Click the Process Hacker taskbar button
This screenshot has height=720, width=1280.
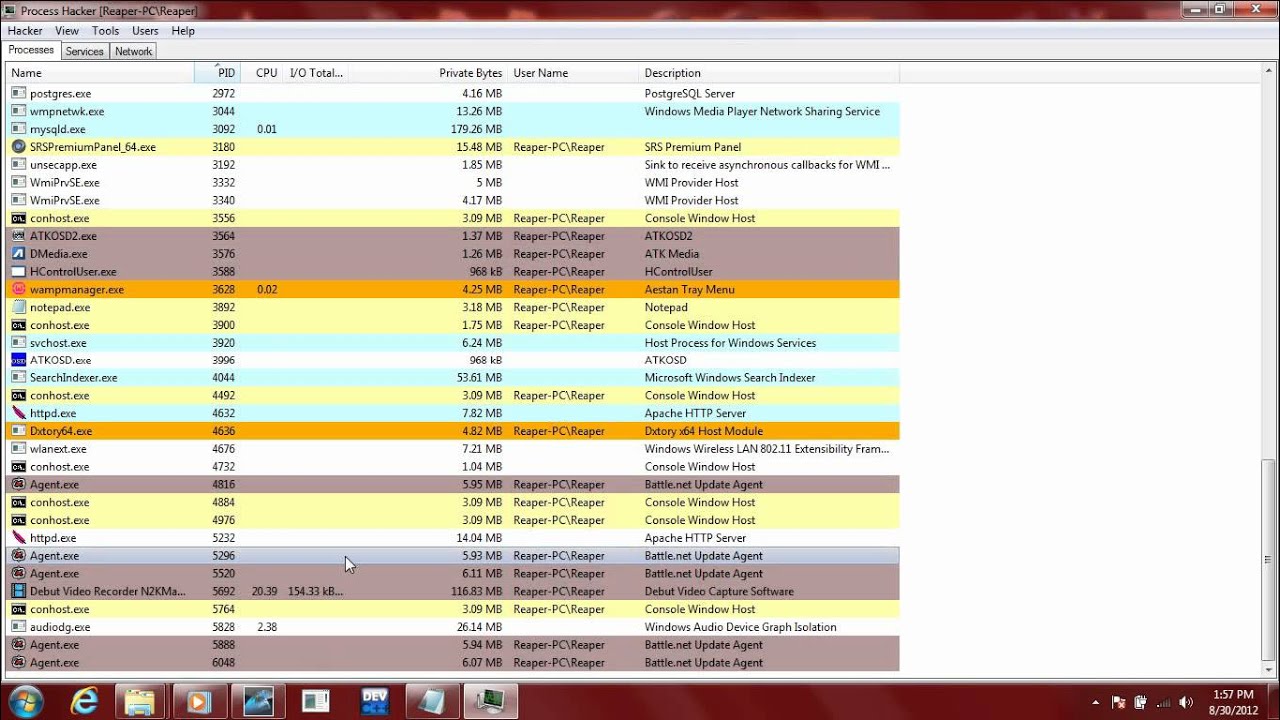[490, 701]
